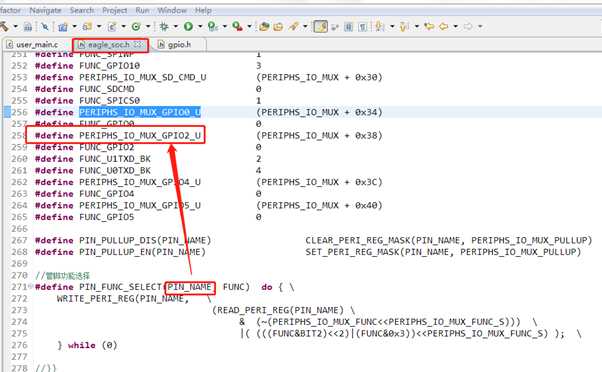This screenshot has width=602, height=372.
Task: Click the Last Edit Location icon
Action: pos(429,26)
